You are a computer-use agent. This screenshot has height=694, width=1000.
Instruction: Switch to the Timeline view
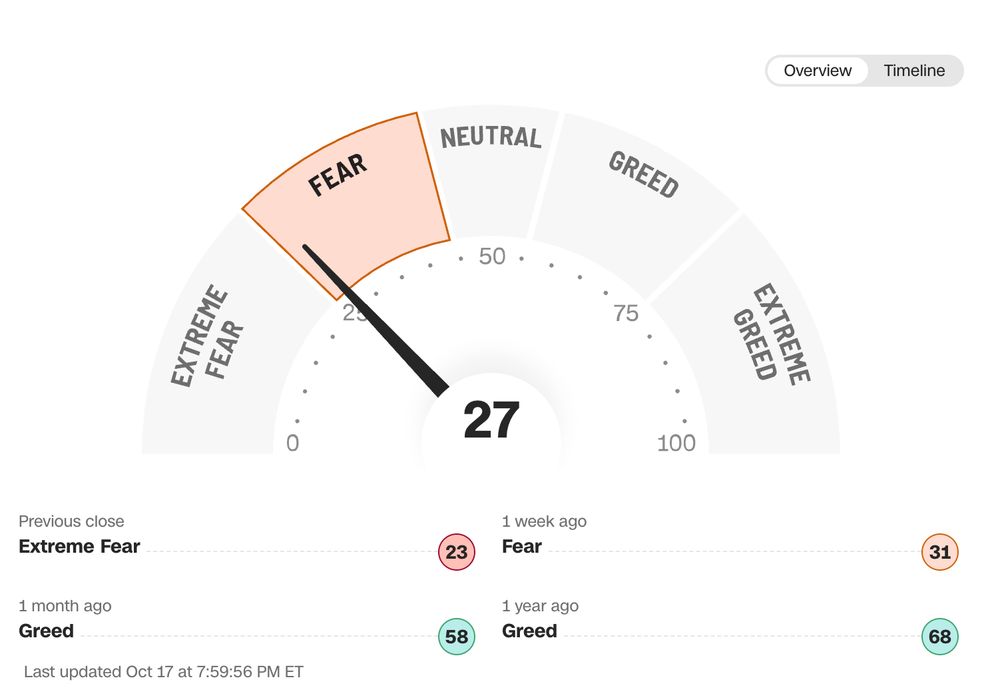tap(914, 71)
